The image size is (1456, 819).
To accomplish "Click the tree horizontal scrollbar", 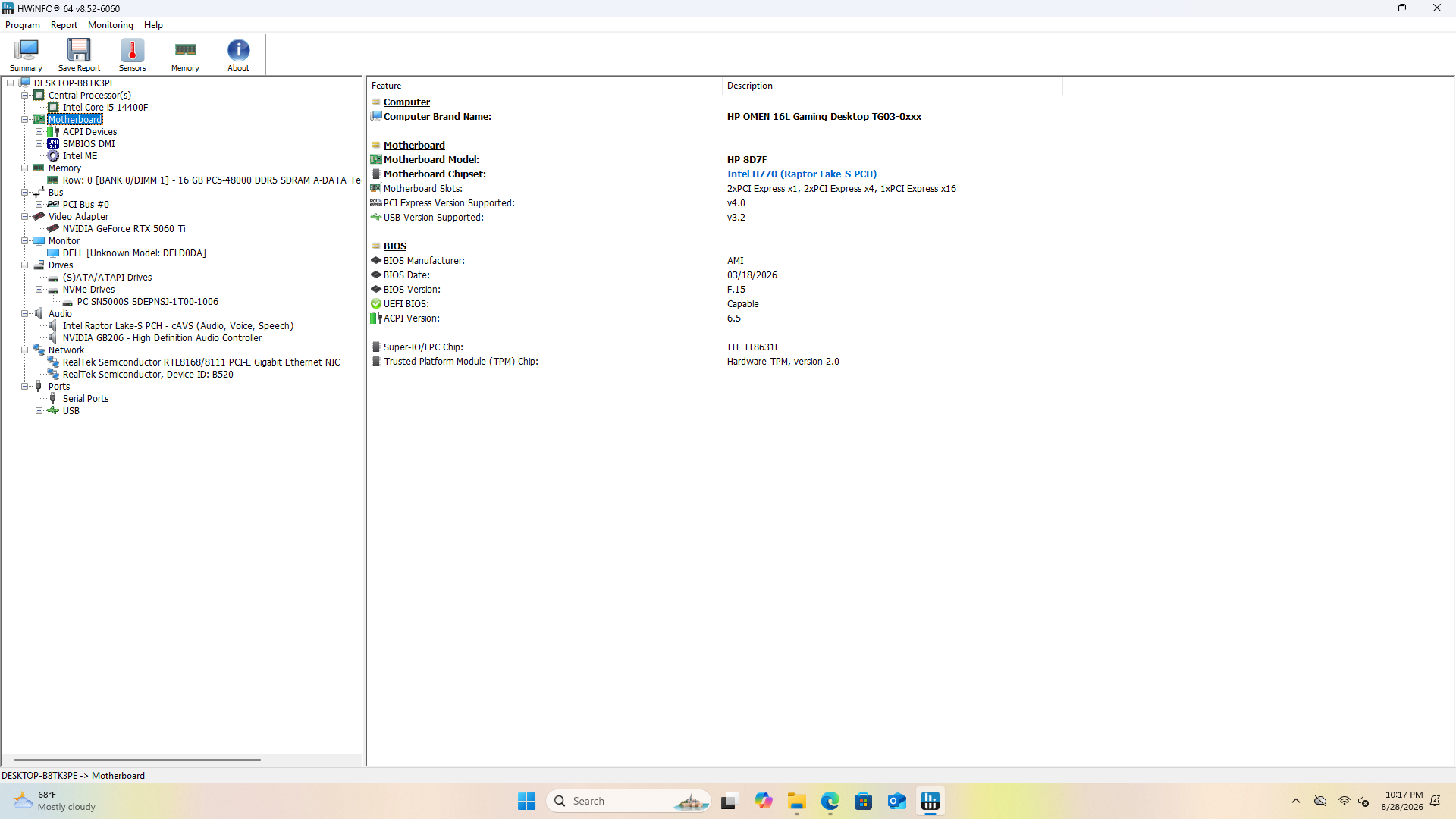I will point(137,759).
